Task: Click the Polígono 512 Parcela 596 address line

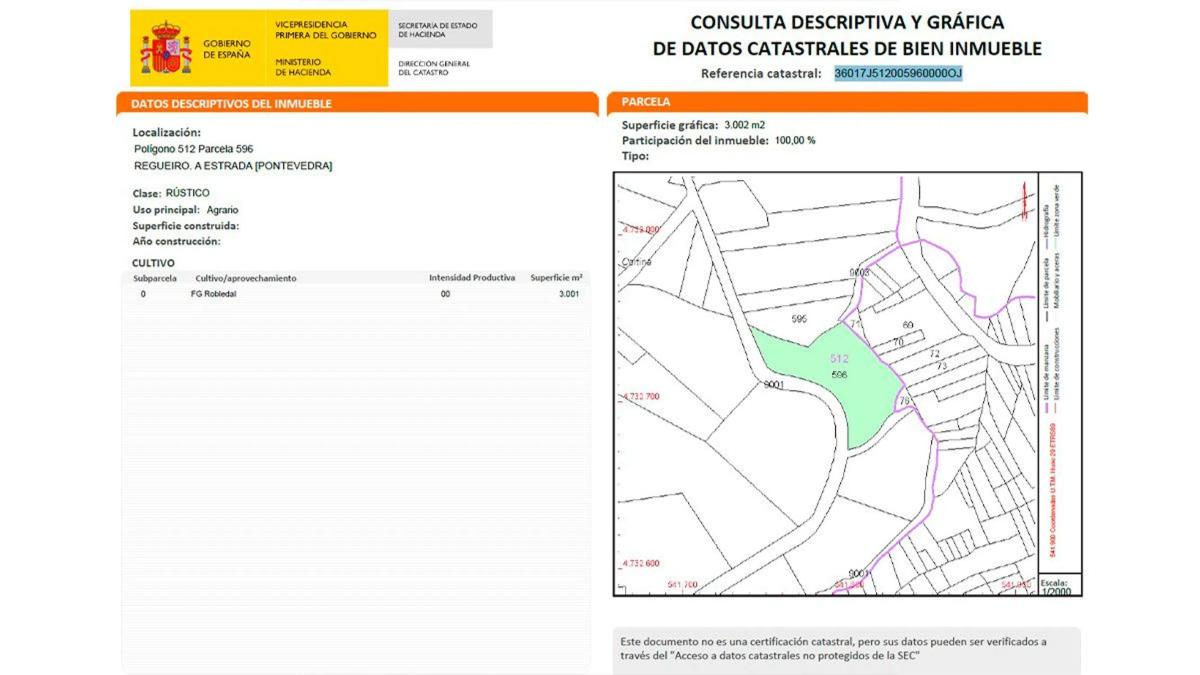Action: pyautogui.click(x=193, y=149)
